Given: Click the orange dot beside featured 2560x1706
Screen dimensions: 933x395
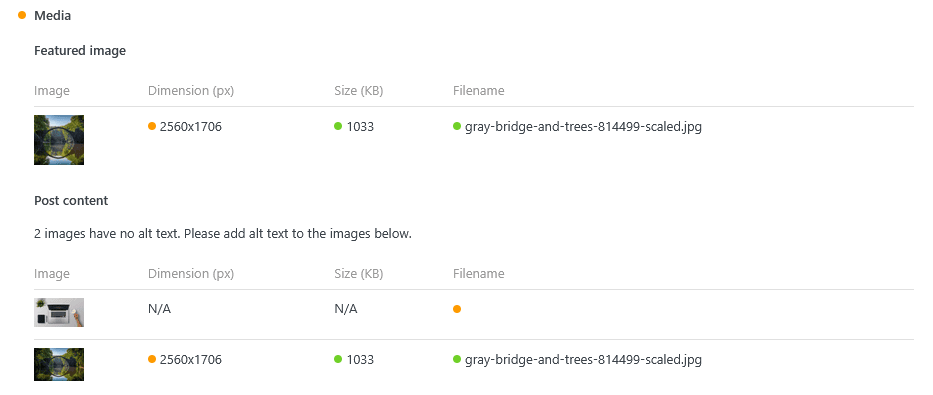Looking at the screenshot, I should (x=152, y=126).
